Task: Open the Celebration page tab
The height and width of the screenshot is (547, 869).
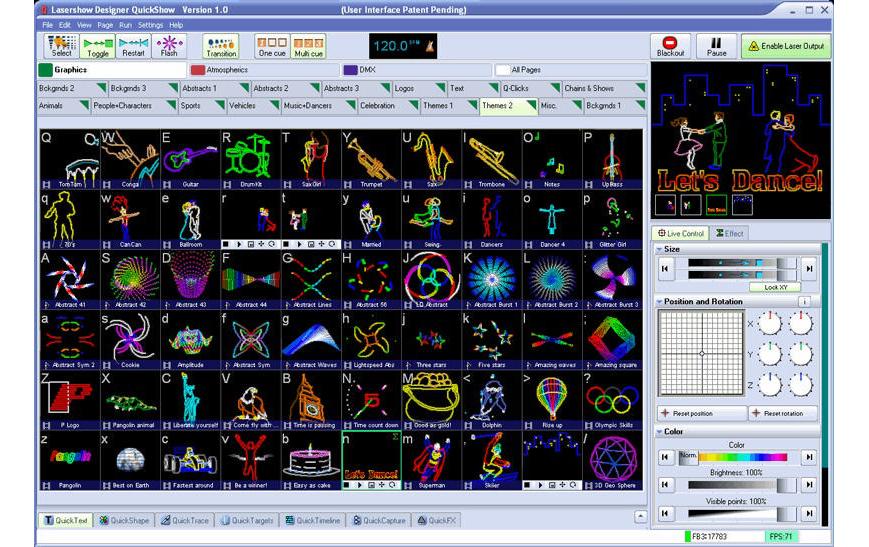Action: [x=389, y=105]
